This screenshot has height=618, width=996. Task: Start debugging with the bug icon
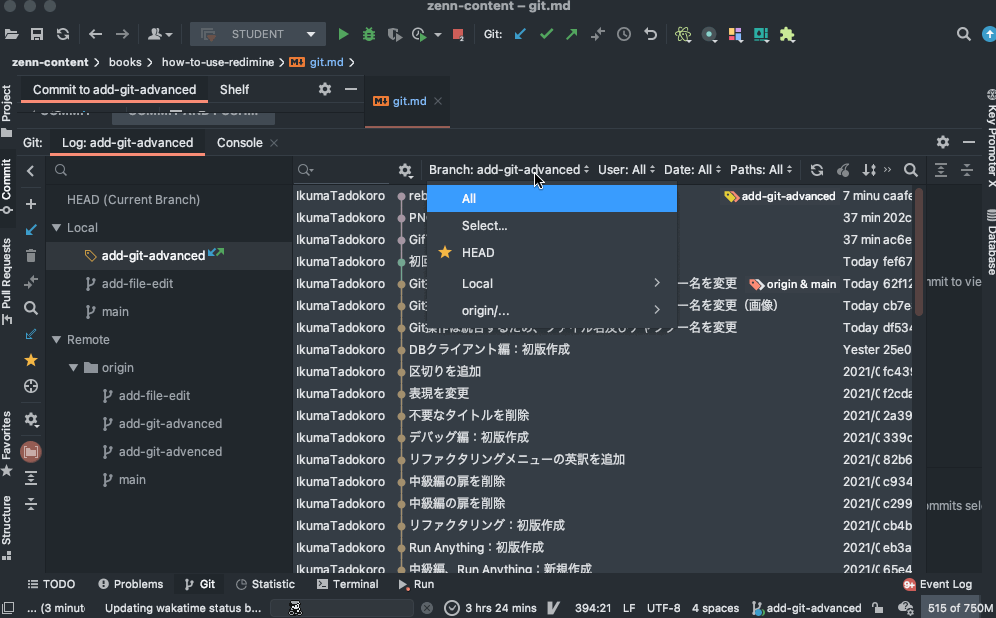click(x=368, y=33)
